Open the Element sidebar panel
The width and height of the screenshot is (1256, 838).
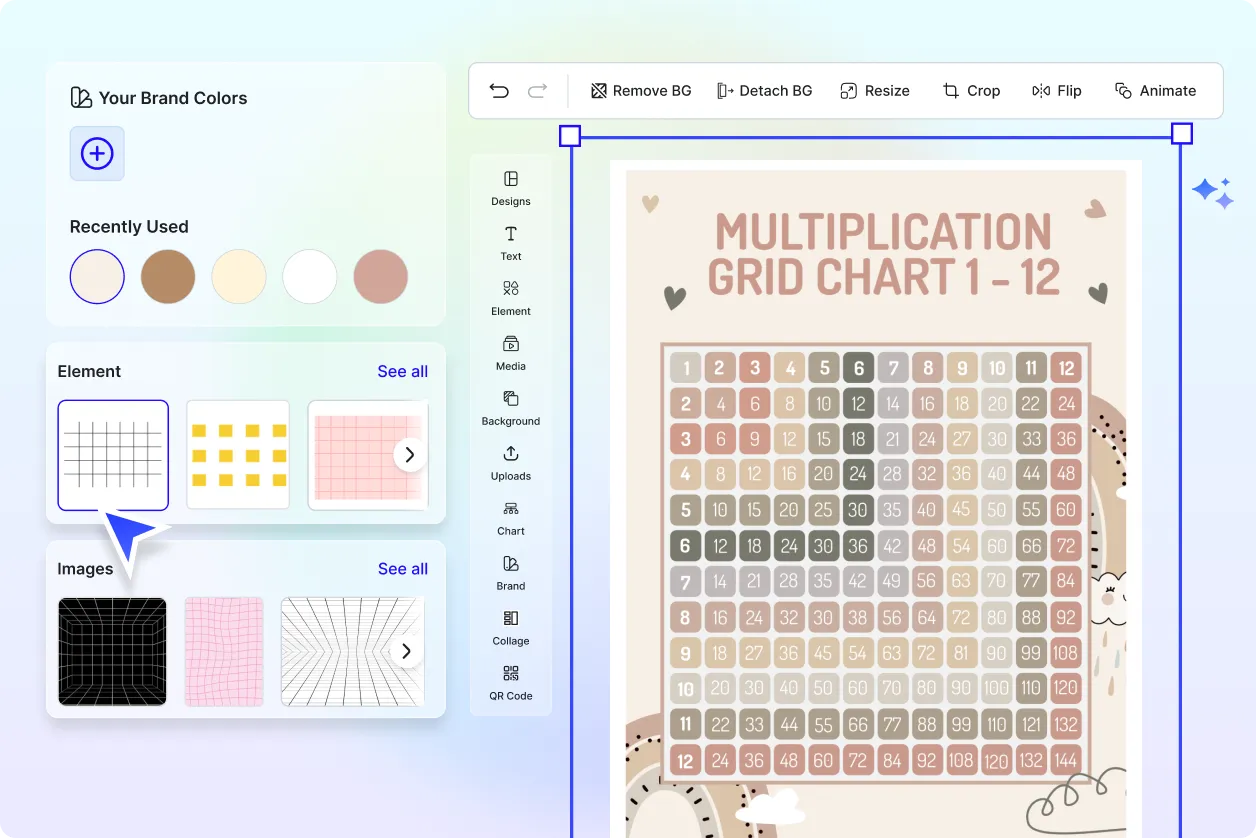click(x=511, y=298)
